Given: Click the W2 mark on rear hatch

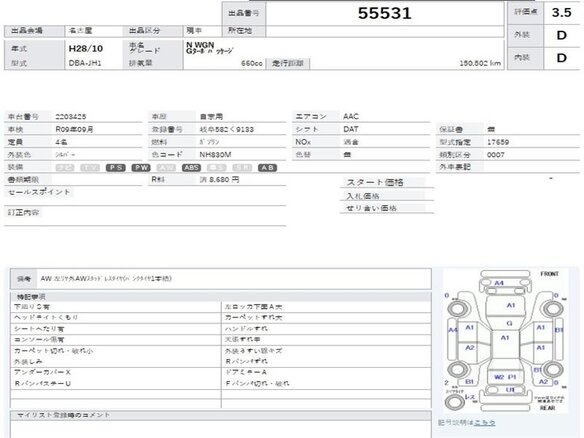Looking at the screenshot, I should [499, 377].
